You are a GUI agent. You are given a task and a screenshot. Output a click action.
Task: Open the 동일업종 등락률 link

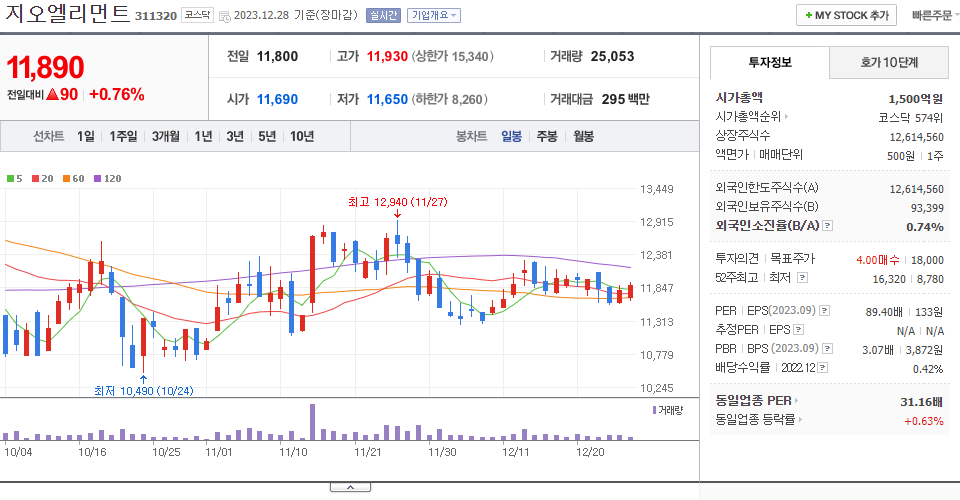(759, 420)
